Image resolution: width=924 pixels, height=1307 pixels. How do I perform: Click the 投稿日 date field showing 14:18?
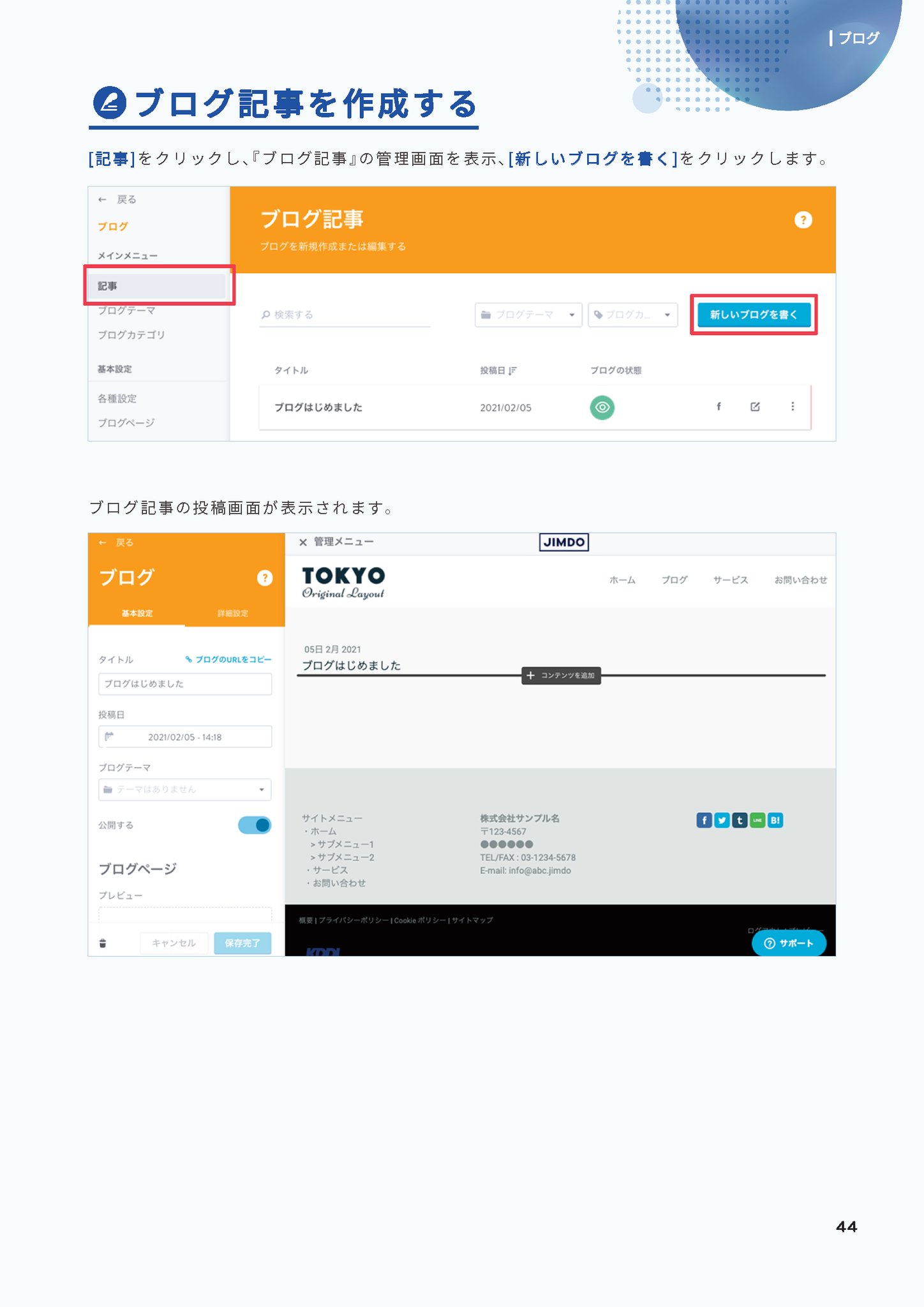[x=185, y=736]
